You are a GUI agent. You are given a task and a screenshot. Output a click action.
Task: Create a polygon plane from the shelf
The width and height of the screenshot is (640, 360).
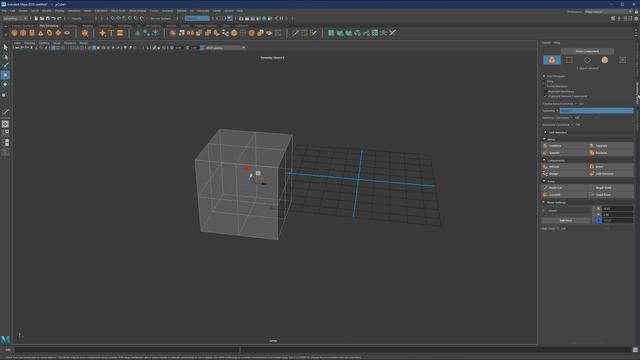pos(58,33)
